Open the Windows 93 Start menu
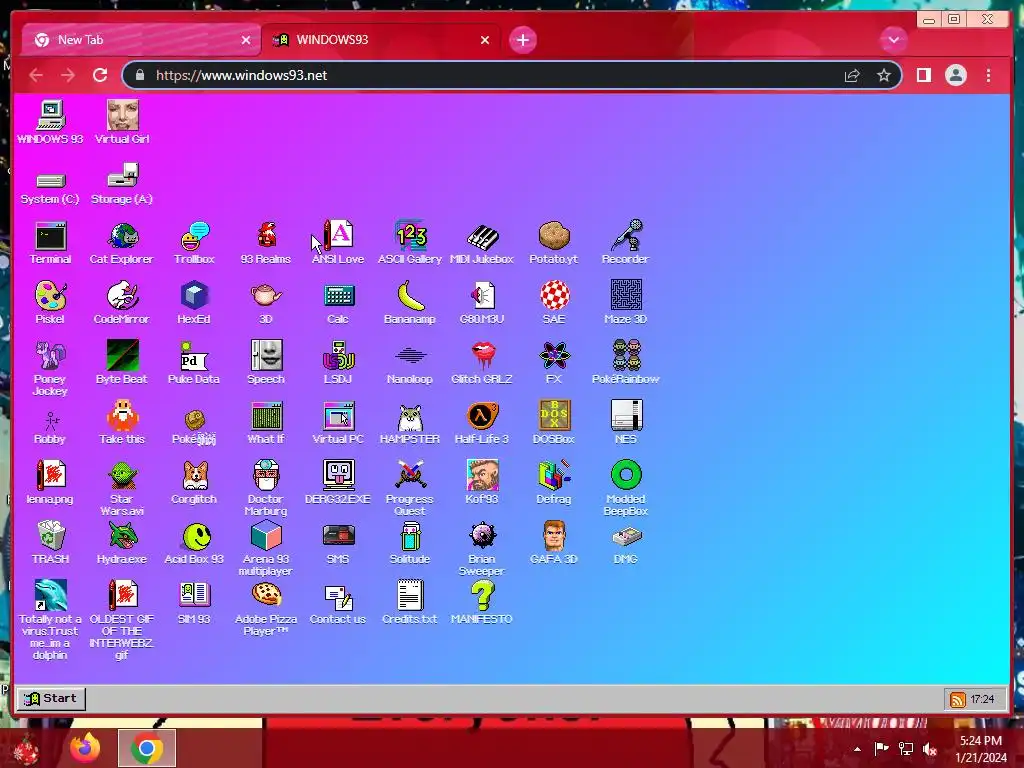 (51, 699)
